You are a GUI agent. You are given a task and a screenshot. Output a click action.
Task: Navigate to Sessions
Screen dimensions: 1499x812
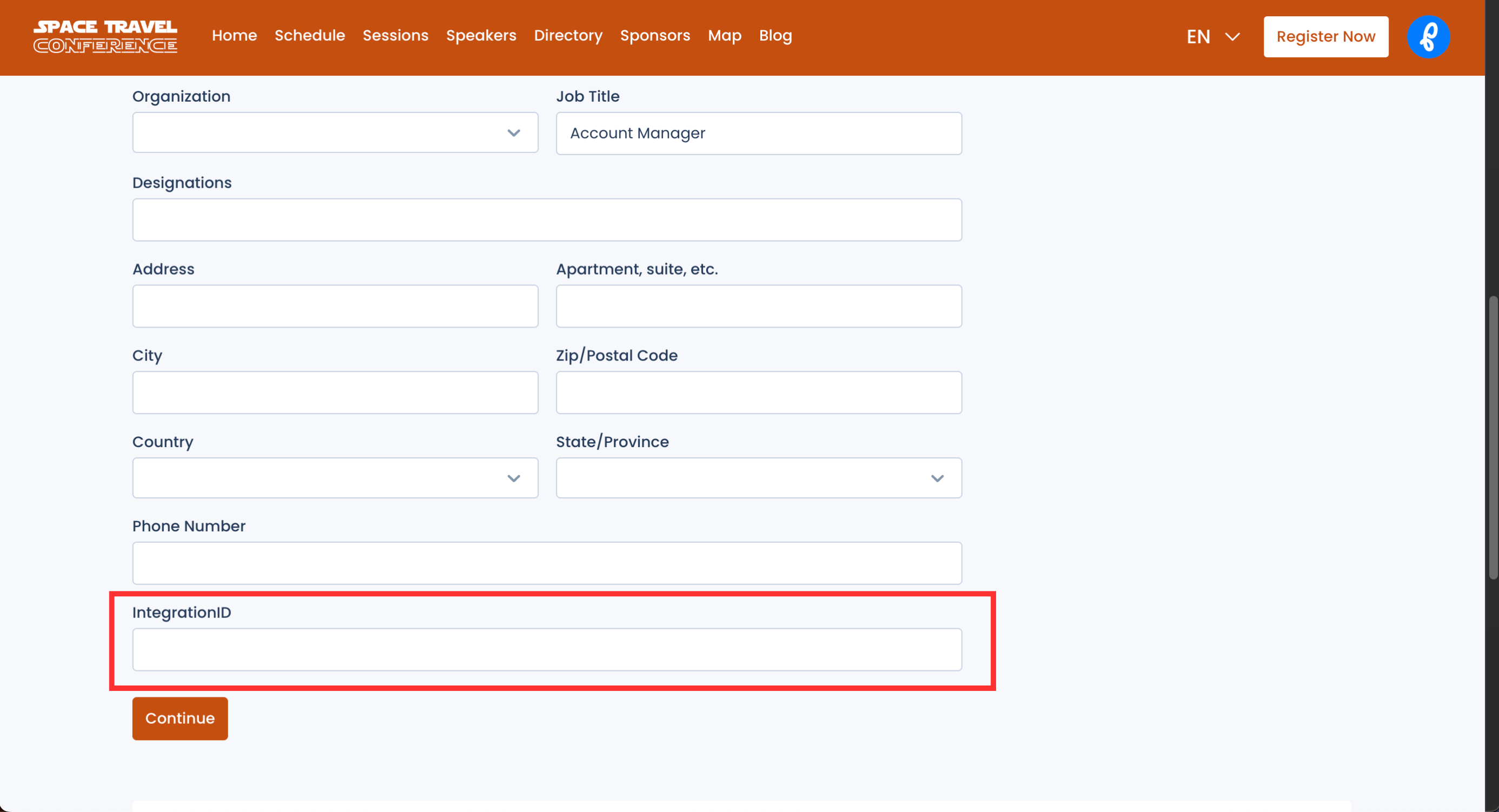395,36
